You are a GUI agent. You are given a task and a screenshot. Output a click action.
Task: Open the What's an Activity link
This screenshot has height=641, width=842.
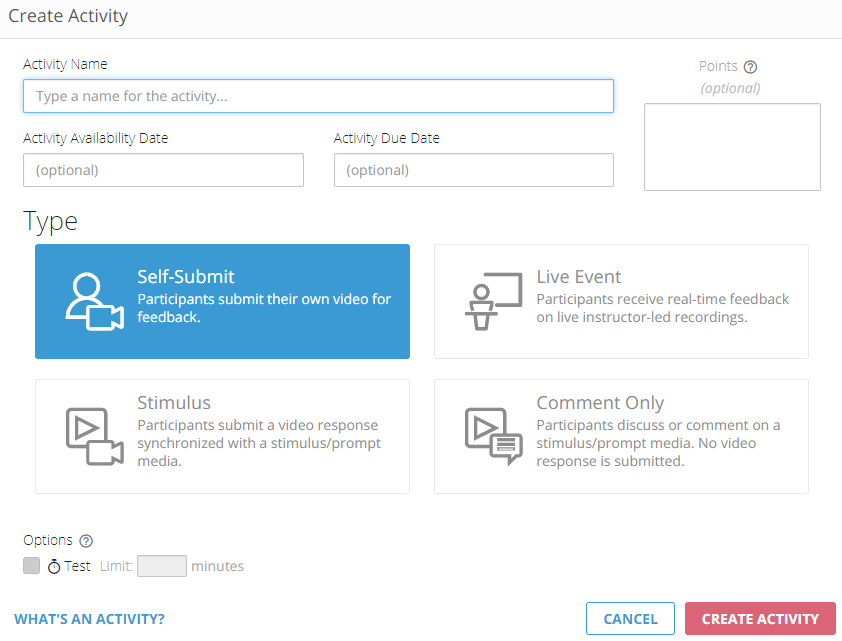pos(90,619)
